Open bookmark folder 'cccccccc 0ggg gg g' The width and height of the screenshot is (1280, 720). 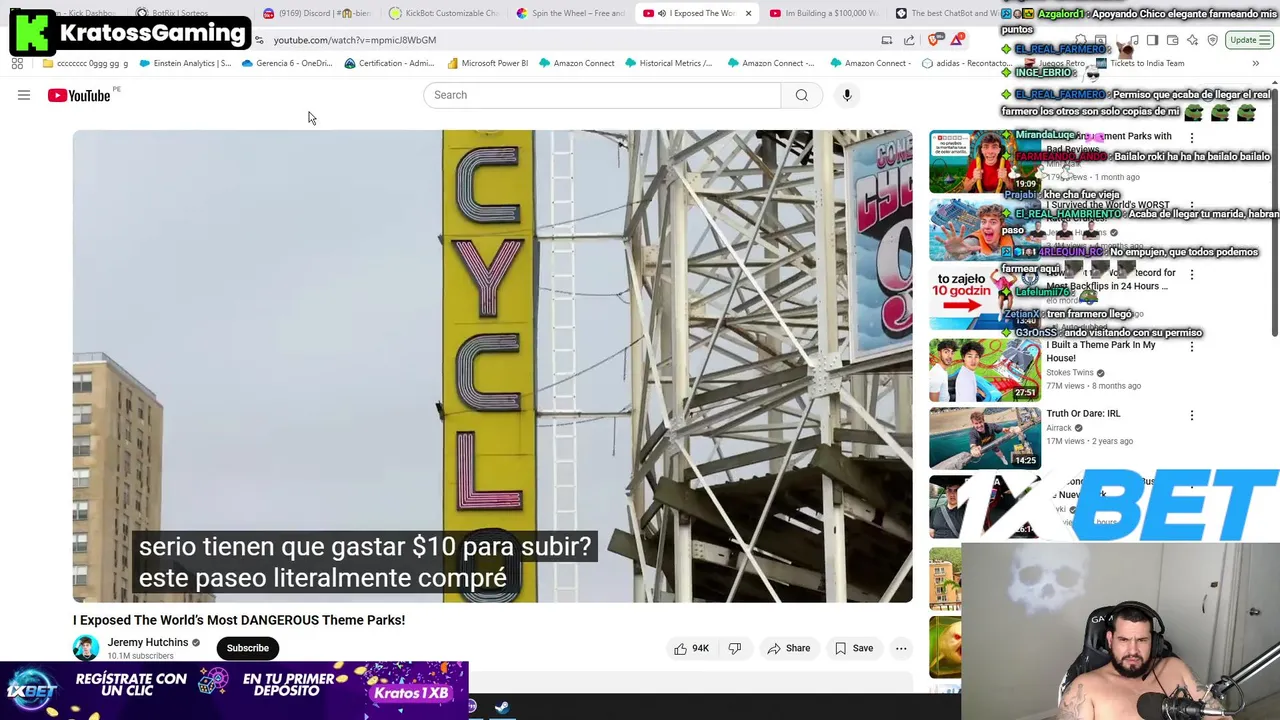pyautogui.click(x=85, y=63)
